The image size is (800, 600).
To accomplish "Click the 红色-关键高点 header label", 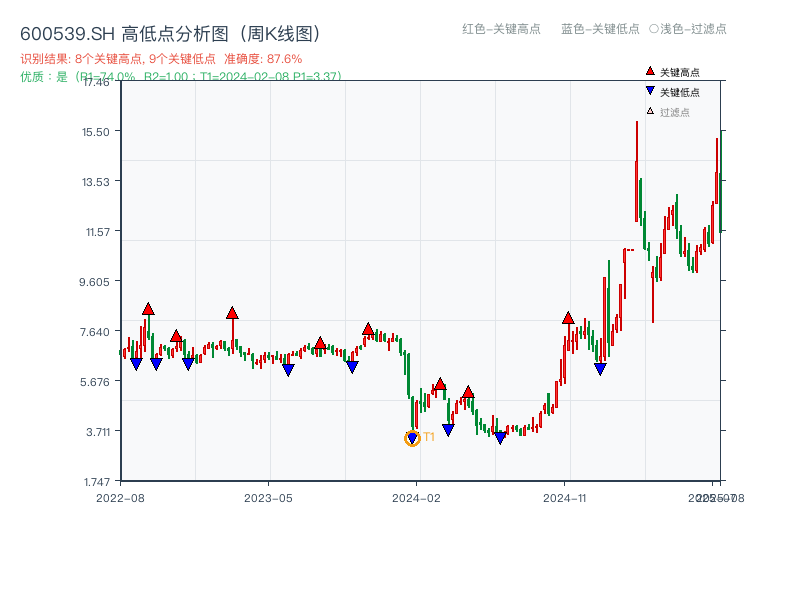I will [x=501, y=29].
